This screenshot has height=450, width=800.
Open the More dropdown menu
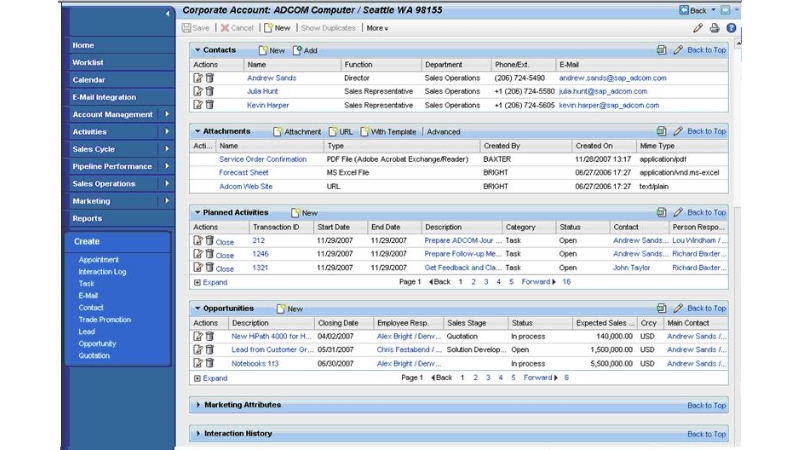(377, 28)
